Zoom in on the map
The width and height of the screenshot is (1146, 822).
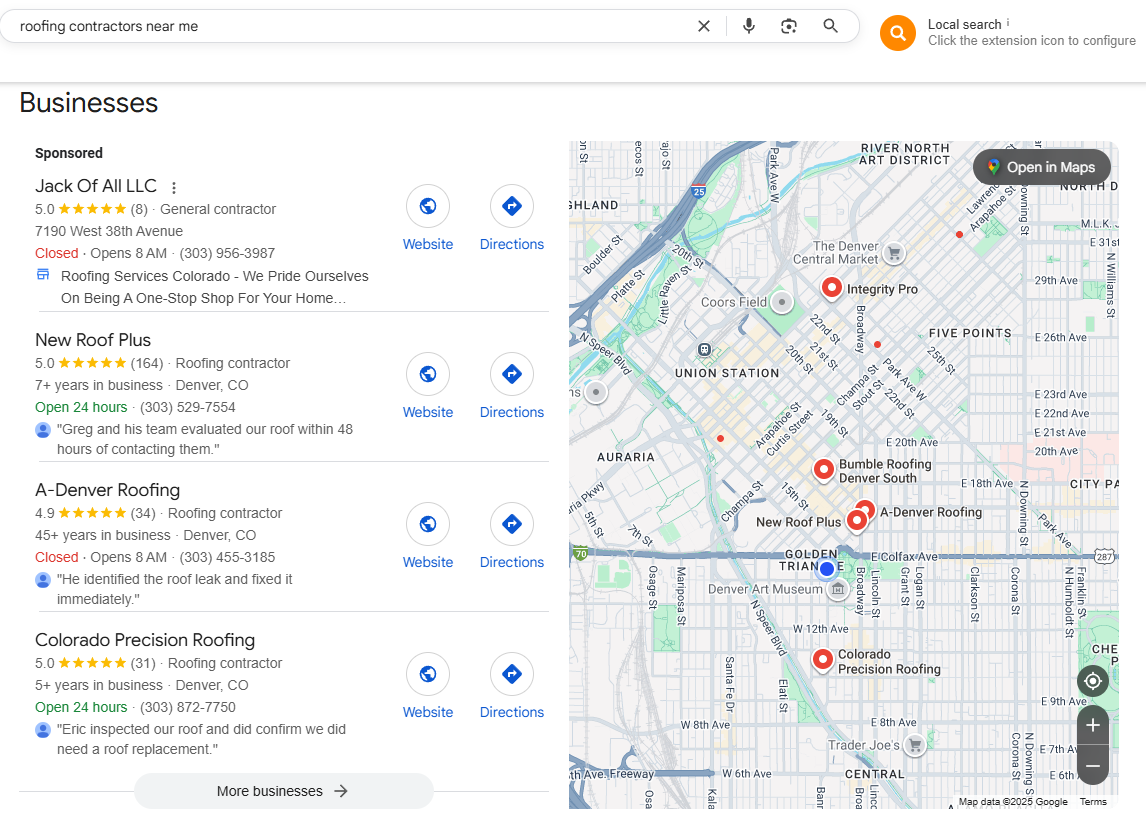pyautogui.click(x=1093, y=725)
